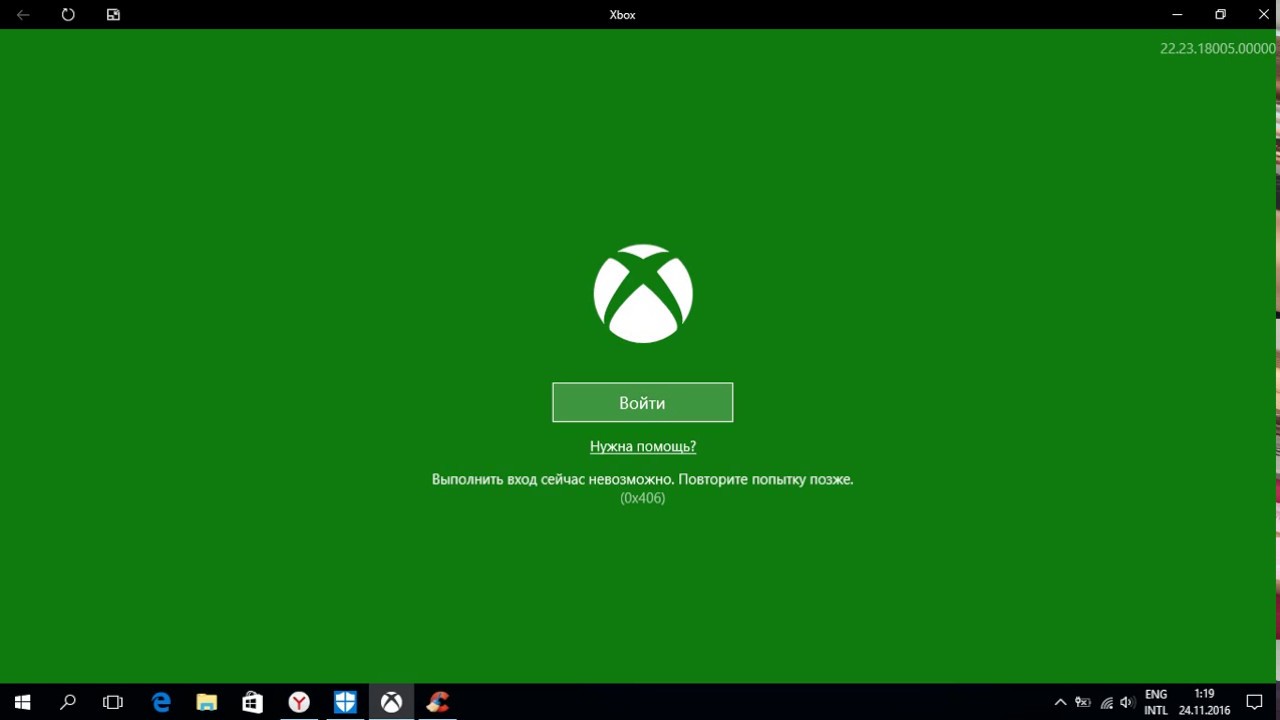Open Windows Store from taskbar
This screenshot has width=1280, height=720.
coord(253,702)
